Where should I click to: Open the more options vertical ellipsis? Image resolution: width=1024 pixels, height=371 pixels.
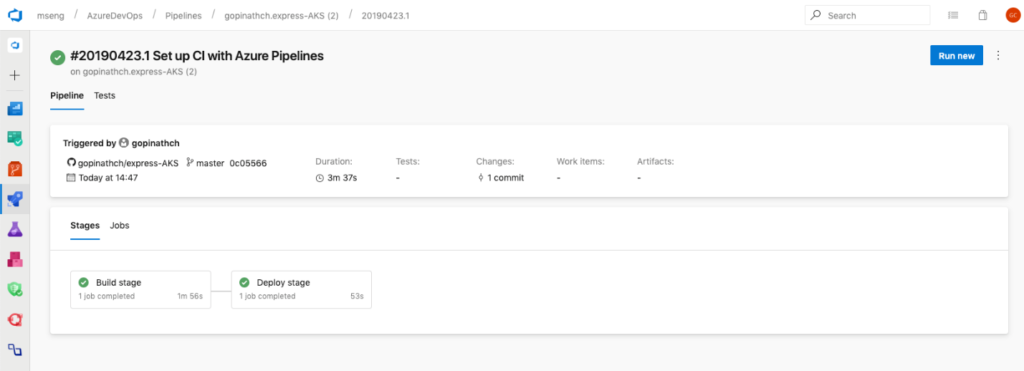click(x=998, y=56)
